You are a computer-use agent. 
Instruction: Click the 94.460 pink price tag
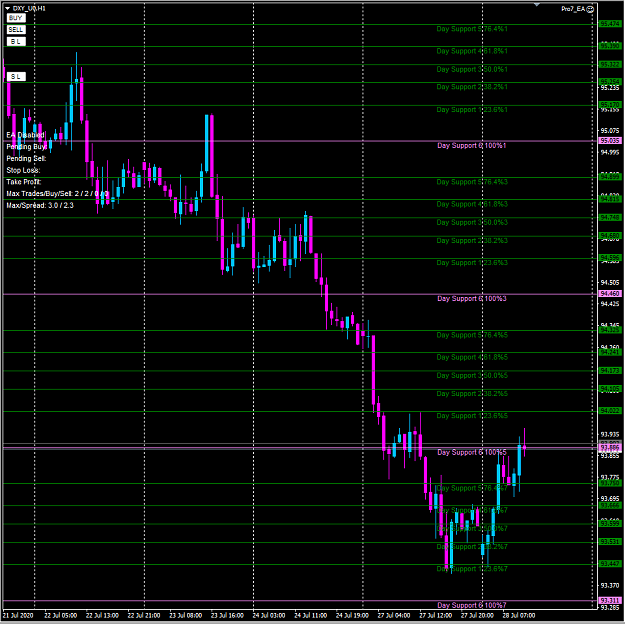point(610,294)
